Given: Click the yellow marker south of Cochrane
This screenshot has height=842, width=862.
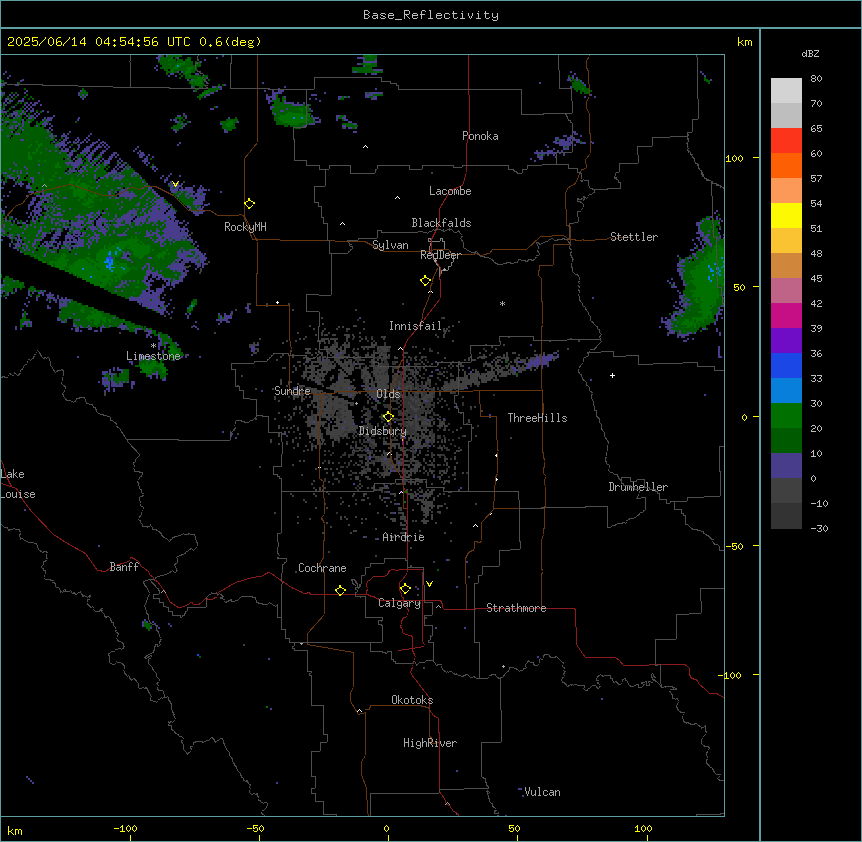Looking at the screenshot, I should point(340,590).
